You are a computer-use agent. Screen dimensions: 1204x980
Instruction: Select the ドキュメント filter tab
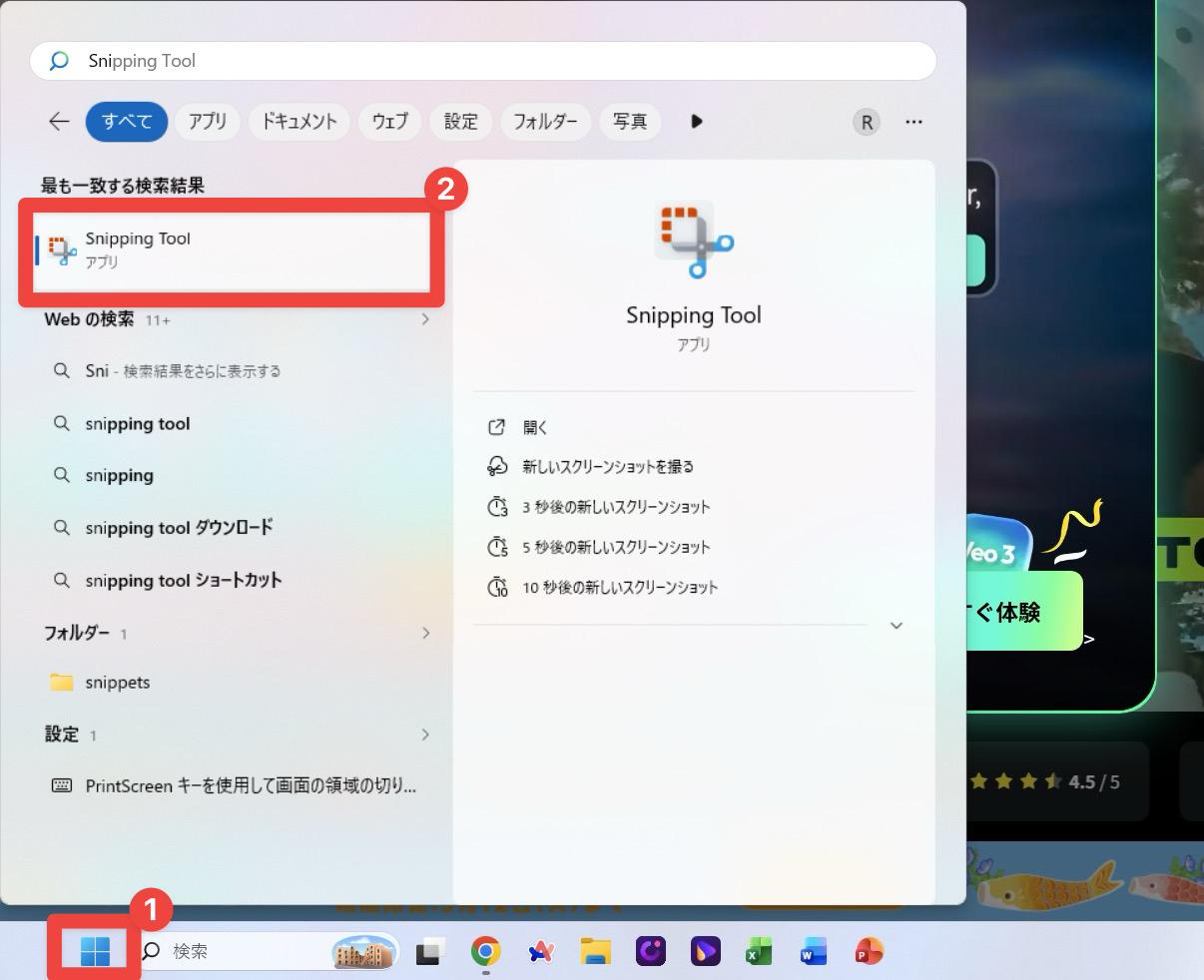coord(300,122)
